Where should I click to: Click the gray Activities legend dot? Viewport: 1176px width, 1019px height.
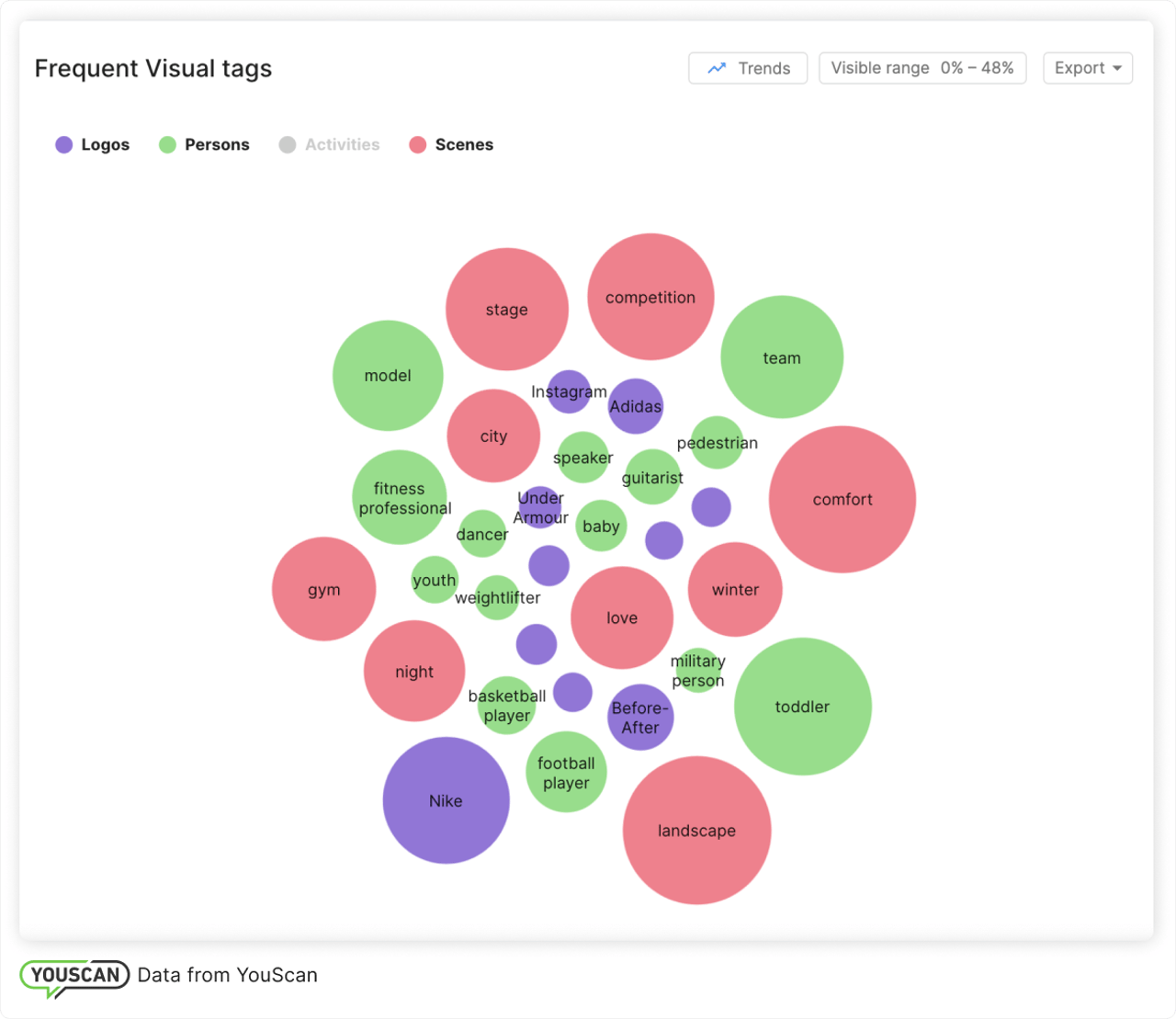tap(288, 144)
